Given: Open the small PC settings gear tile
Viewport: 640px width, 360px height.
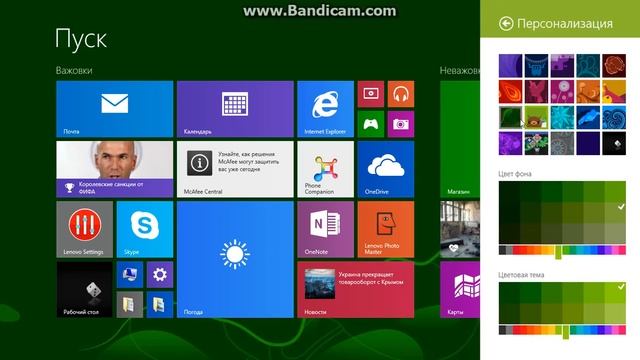Looking at the screenshot, I should (x=160, y=275).
